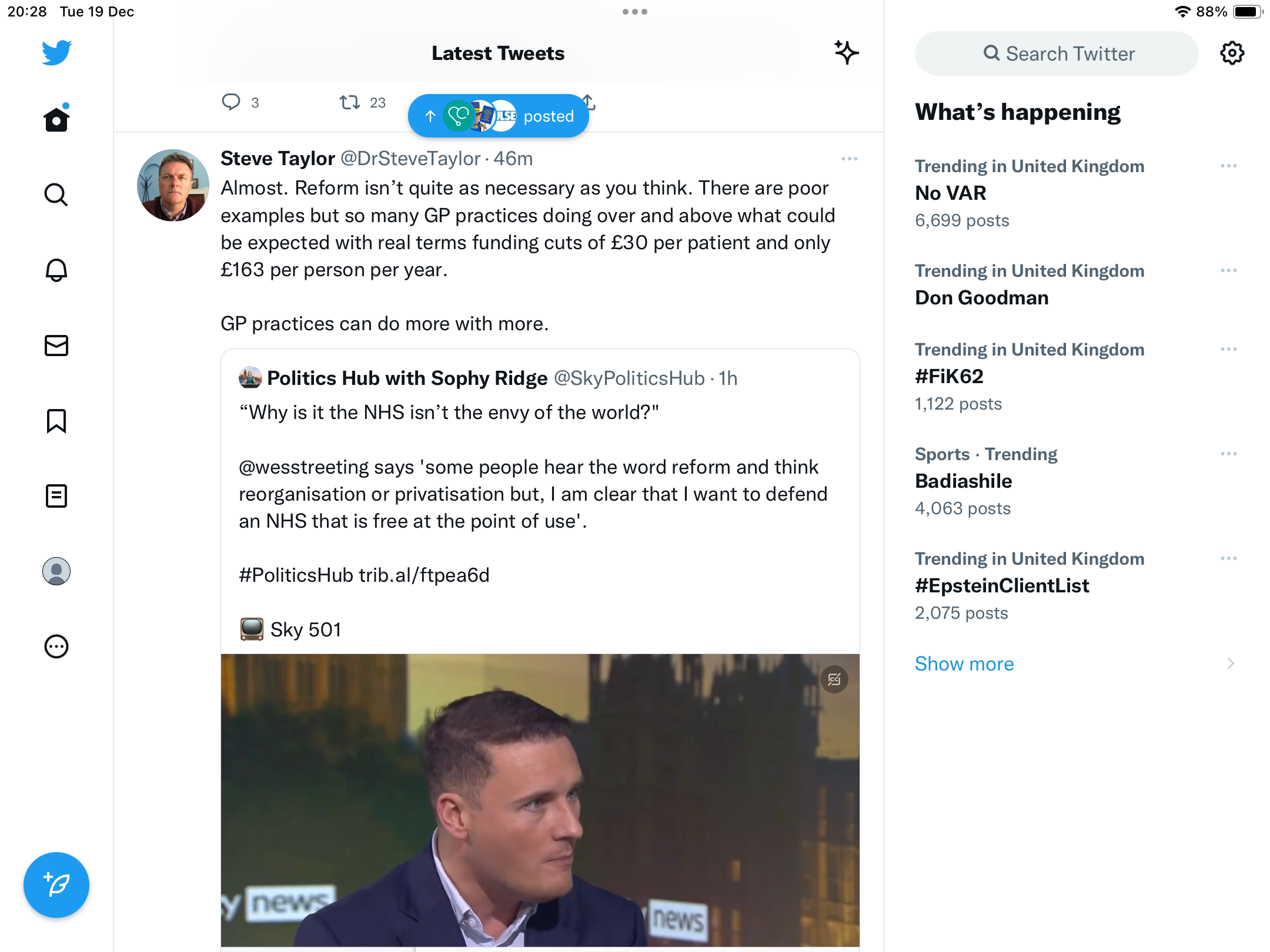This screenshot has width=1270, height=952.
Task: Compose a new tweet with feather button
Action: (x=56, y=885)
